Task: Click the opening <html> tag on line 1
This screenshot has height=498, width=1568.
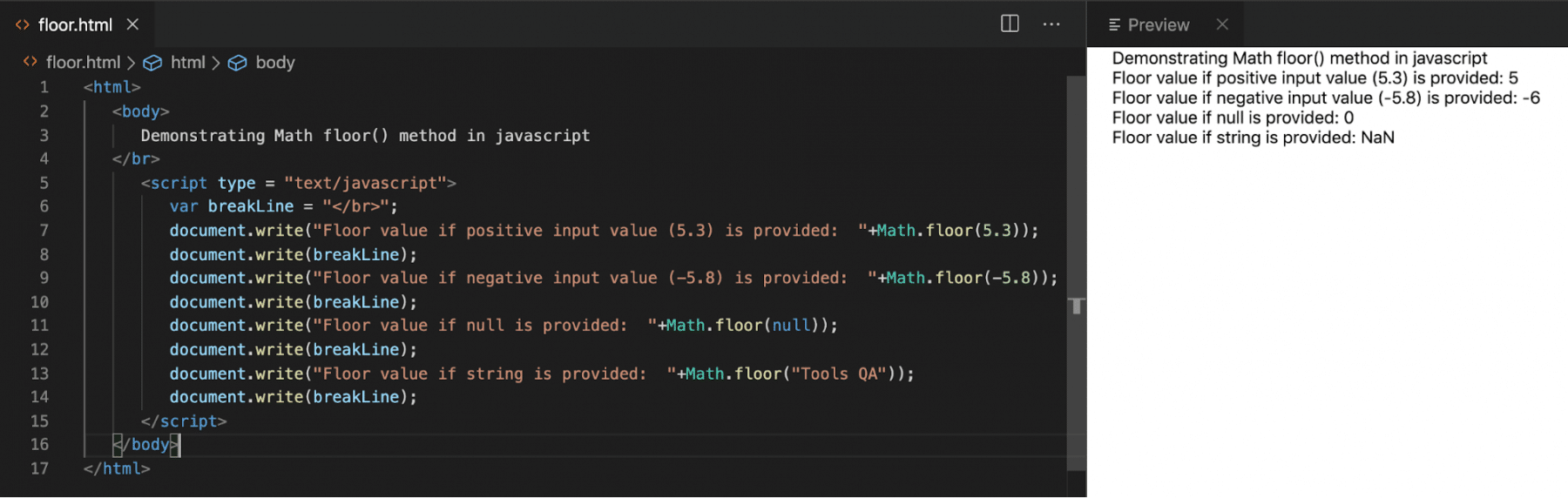Action: pos(112,87)
